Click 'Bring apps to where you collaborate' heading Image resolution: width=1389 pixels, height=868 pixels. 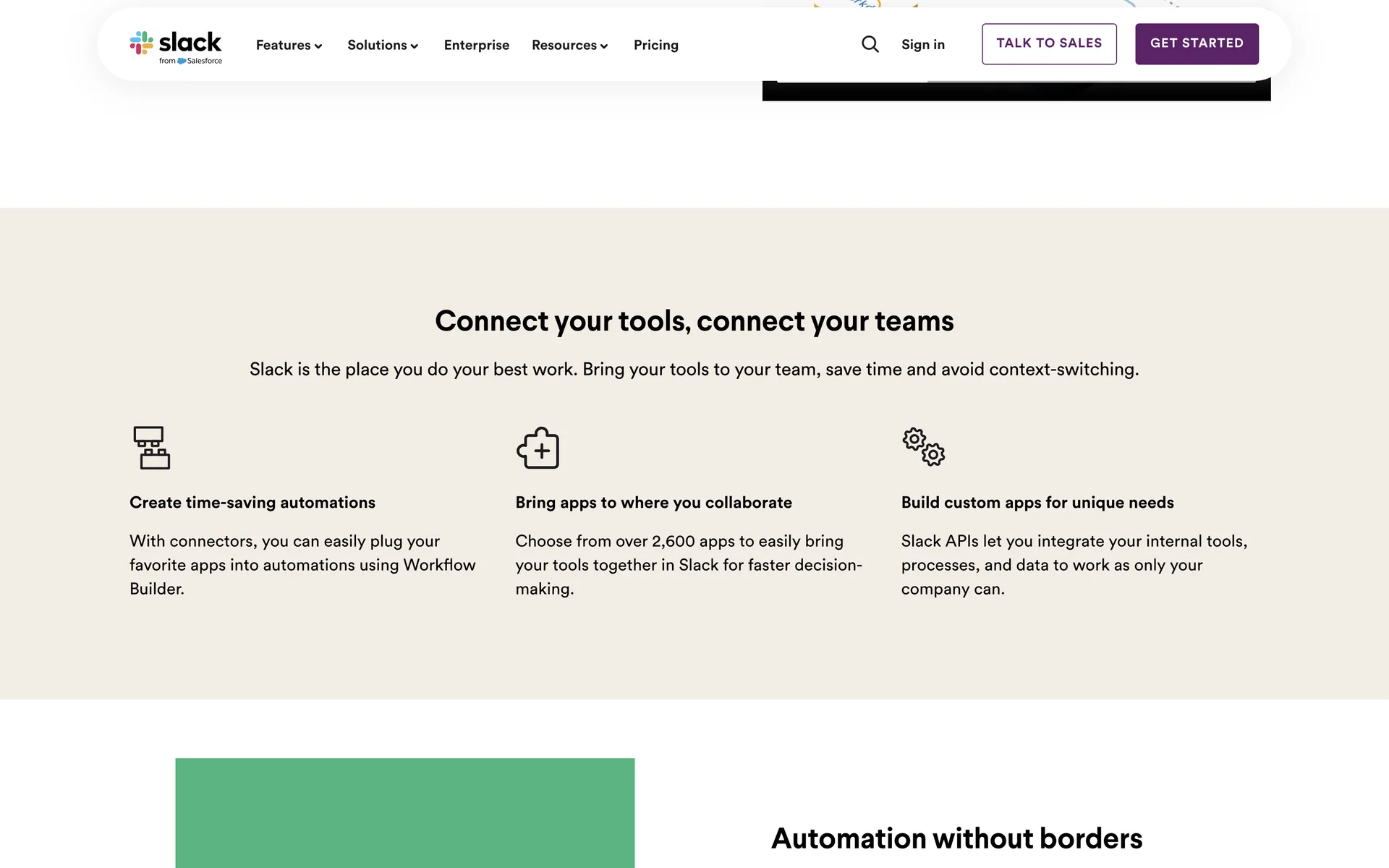pyautogui.click(x=653, y=503)
